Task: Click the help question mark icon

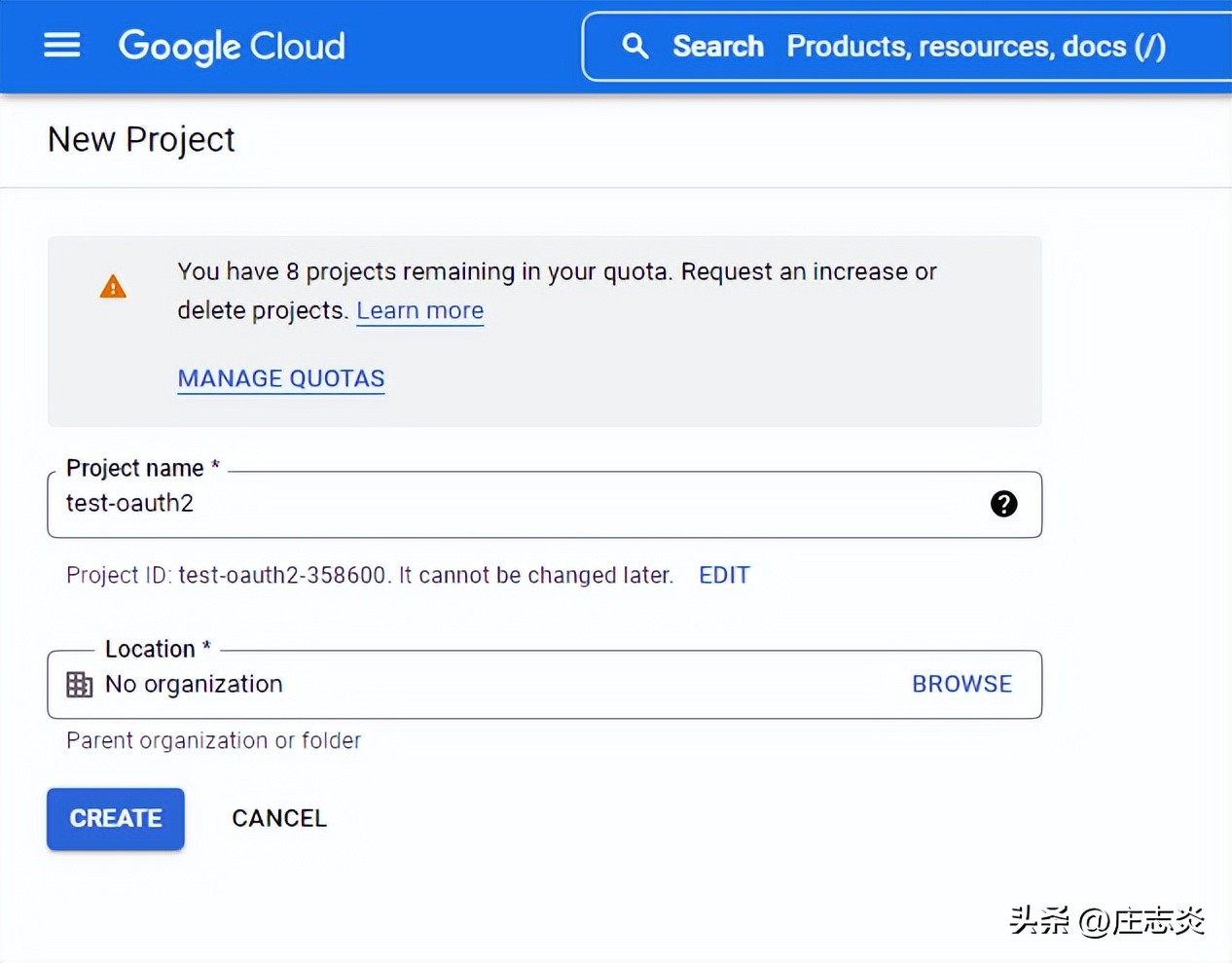Action: (x=1003, y=504)
